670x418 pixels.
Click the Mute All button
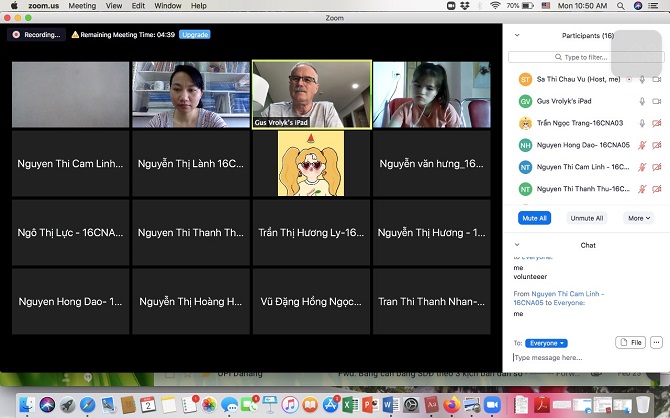(x=534, y=218)
